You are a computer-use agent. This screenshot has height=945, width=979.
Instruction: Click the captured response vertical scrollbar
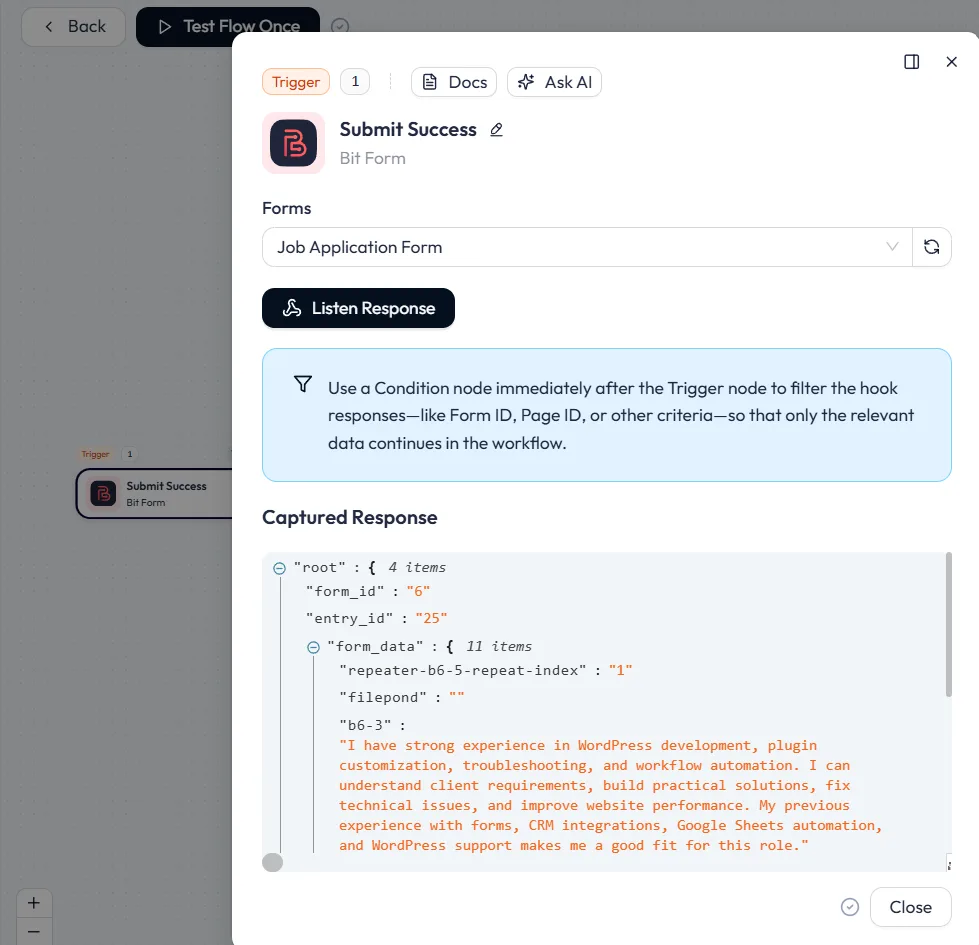[948, 624]
